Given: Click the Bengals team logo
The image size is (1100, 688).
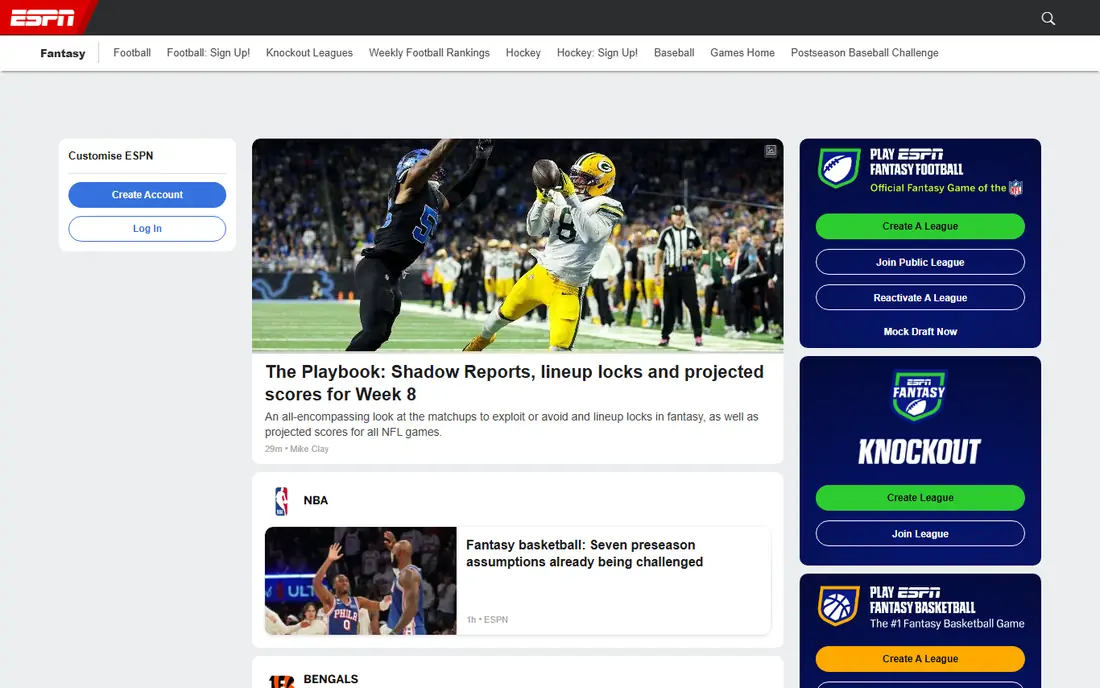Looking at the screenshot, I should coord(281,681).
